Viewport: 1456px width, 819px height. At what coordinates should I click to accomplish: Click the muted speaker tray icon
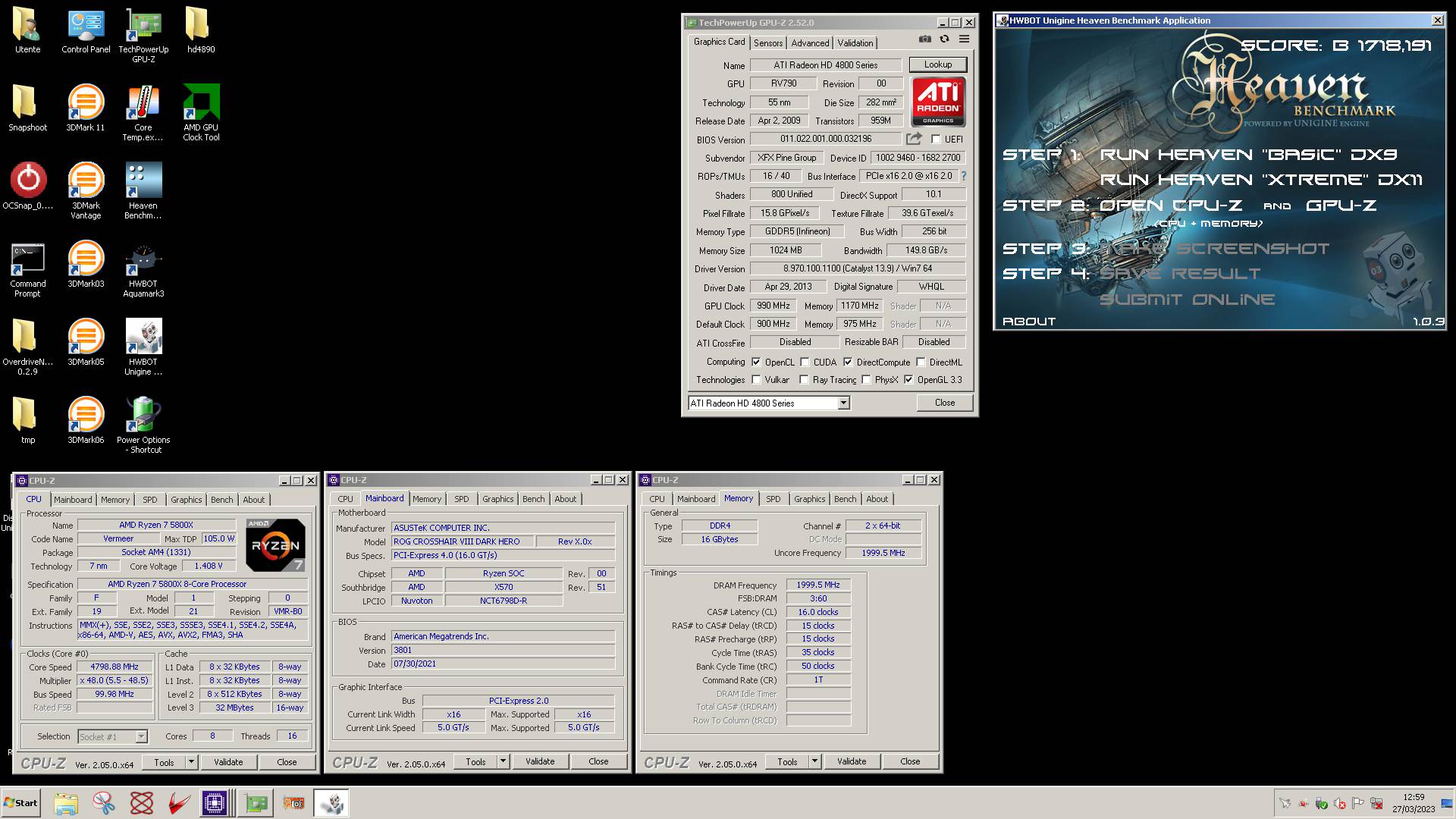(1340, 804)
